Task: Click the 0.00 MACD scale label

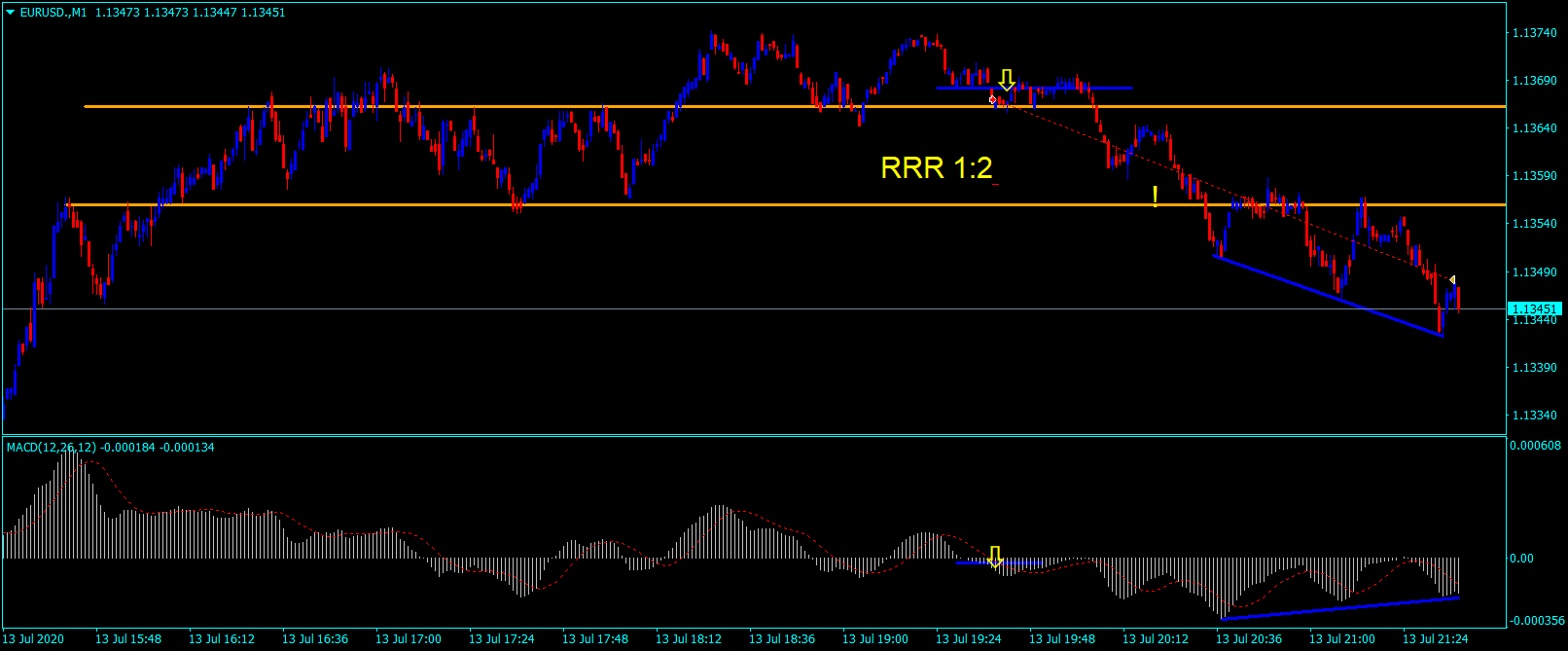Action: (x=1521, y=559)
